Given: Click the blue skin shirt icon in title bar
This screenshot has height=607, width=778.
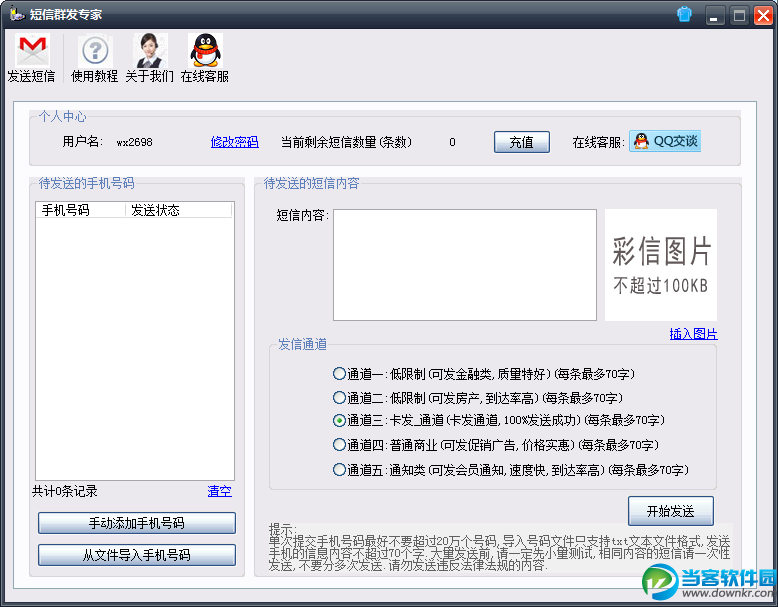Looking at the screenshot, I should click(684, 14).
